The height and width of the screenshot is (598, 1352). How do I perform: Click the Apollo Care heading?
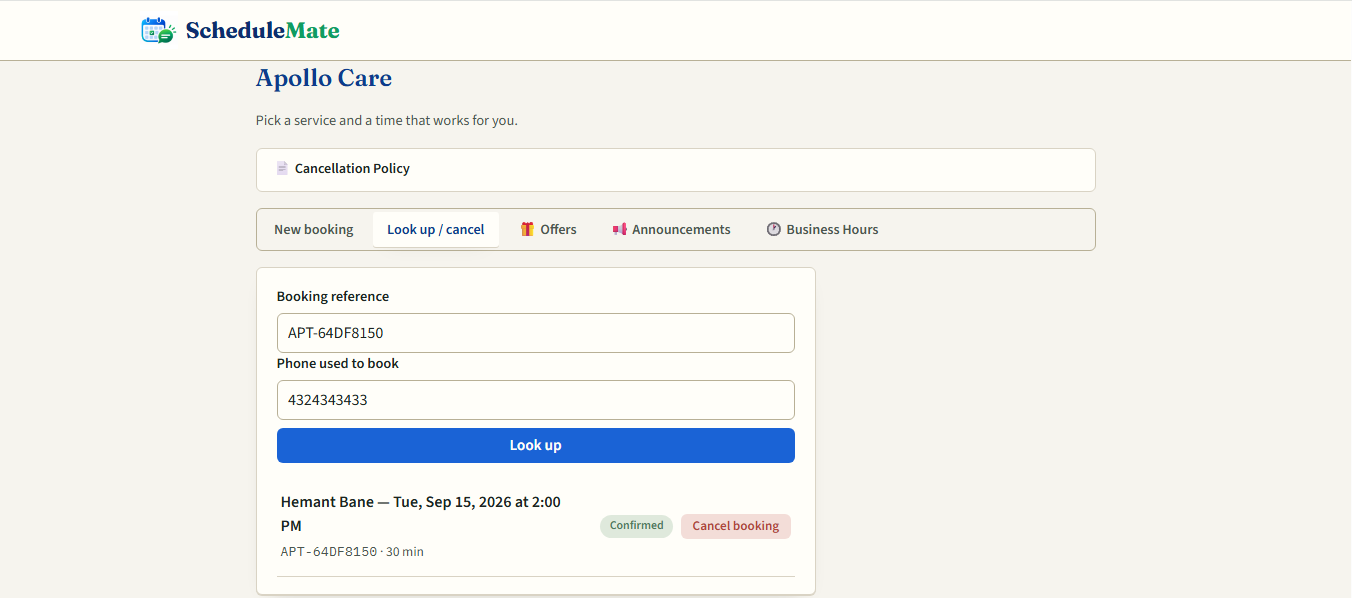(x=324, y=78)
